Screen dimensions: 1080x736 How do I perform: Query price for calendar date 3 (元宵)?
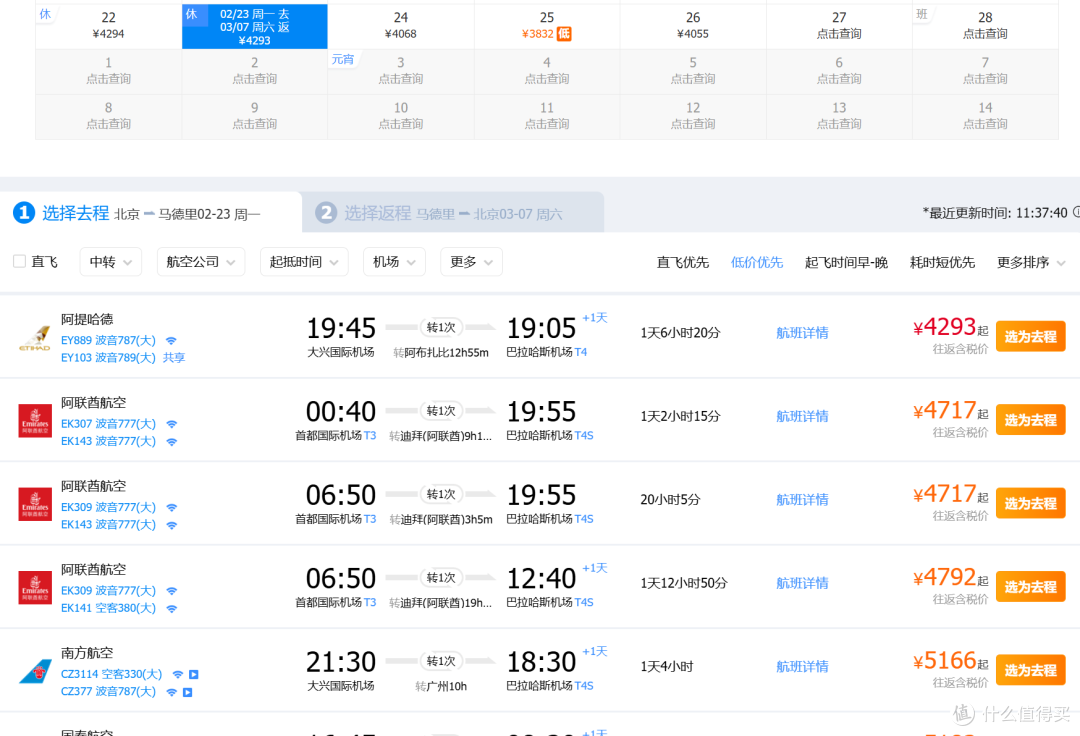401,72
